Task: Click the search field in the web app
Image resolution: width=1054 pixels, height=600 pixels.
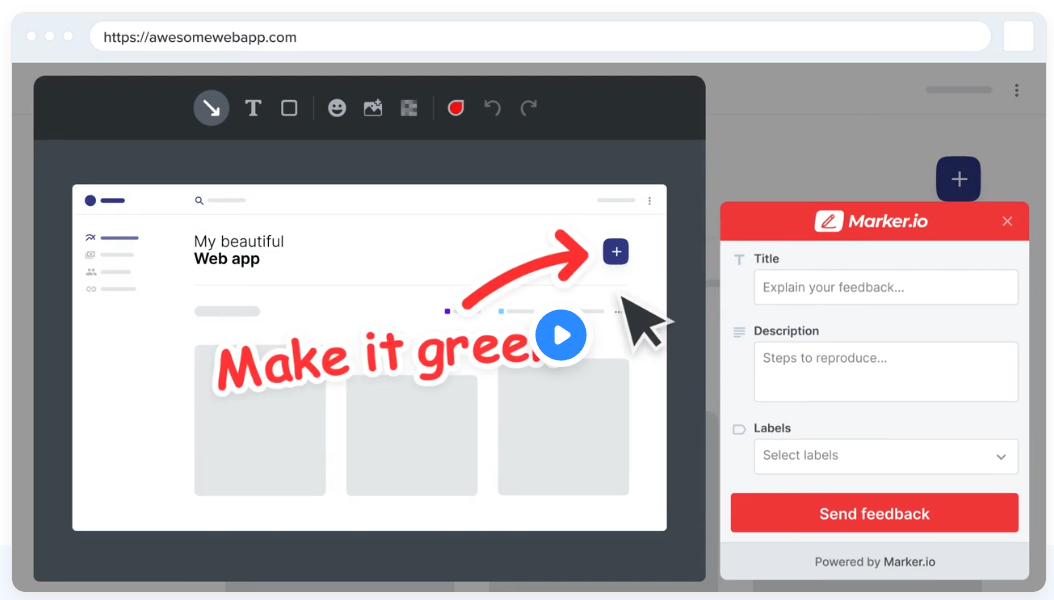Action: 218,200
